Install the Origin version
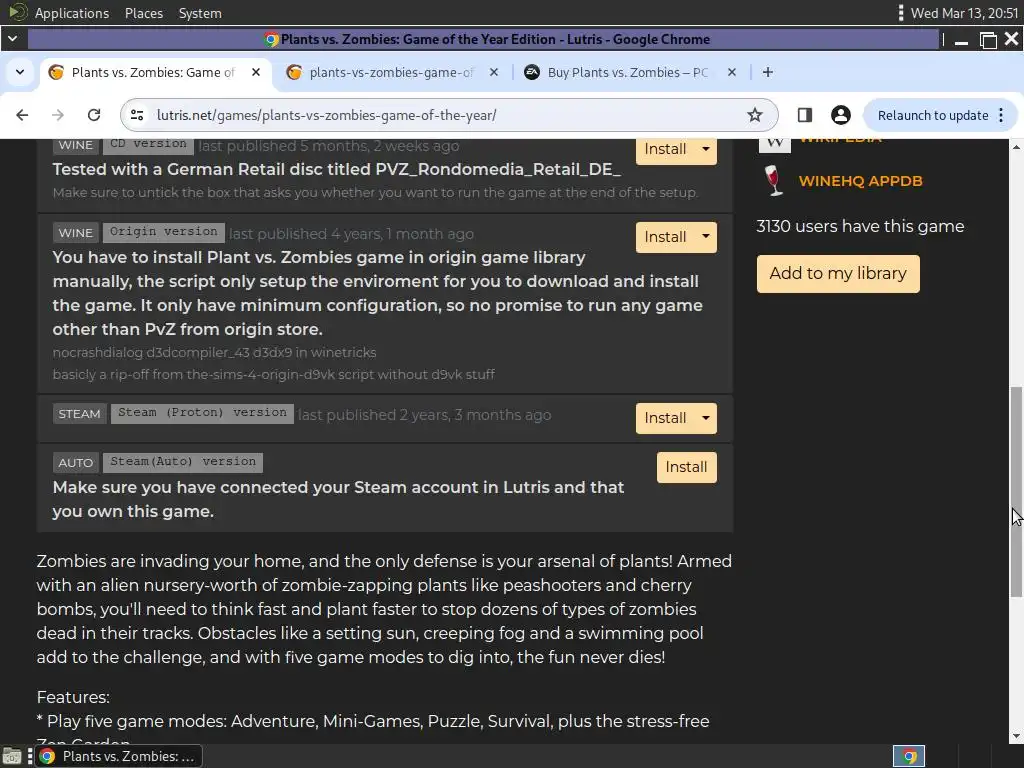This screenshot has height=768, width=1024. point(665,237)
